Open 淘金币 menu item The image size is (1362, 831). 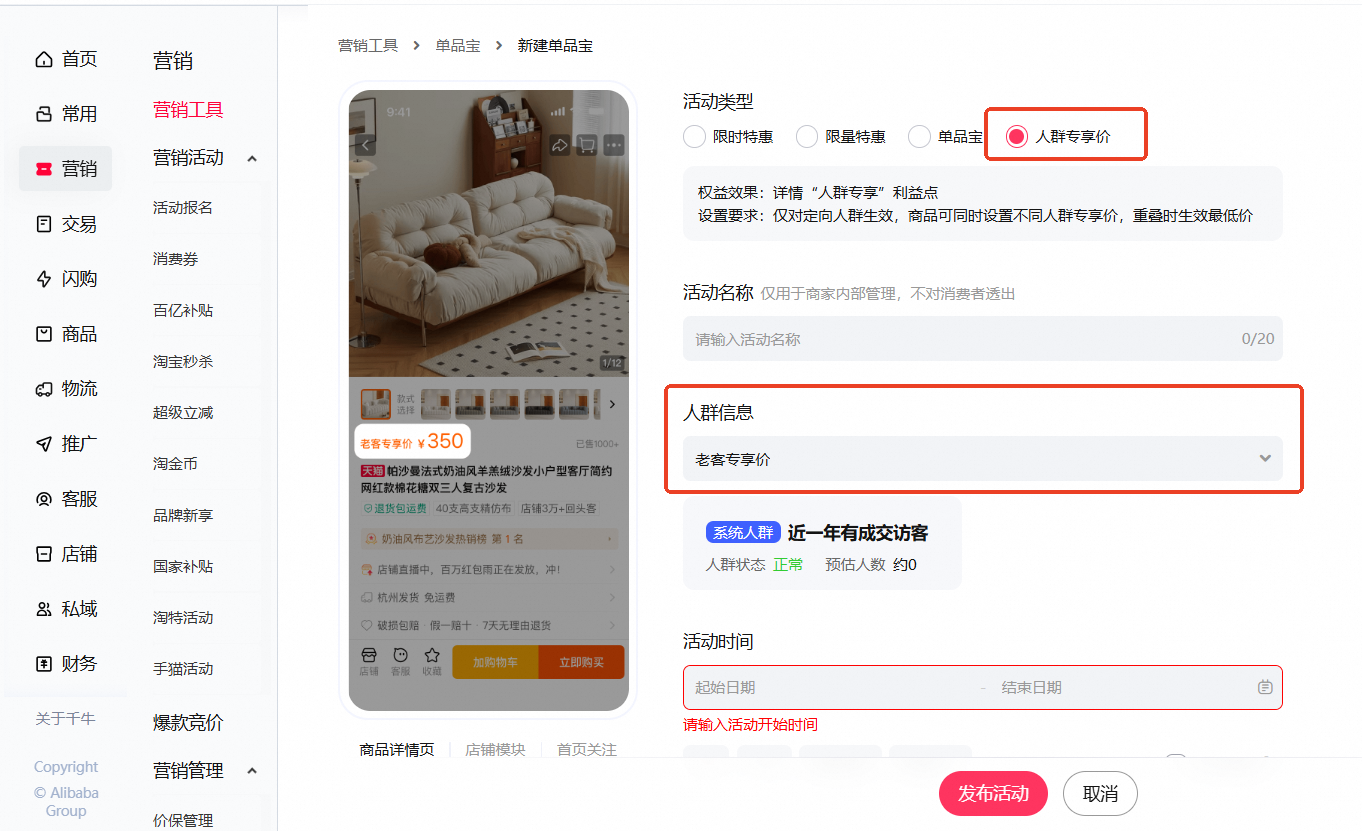pos(176,464)
